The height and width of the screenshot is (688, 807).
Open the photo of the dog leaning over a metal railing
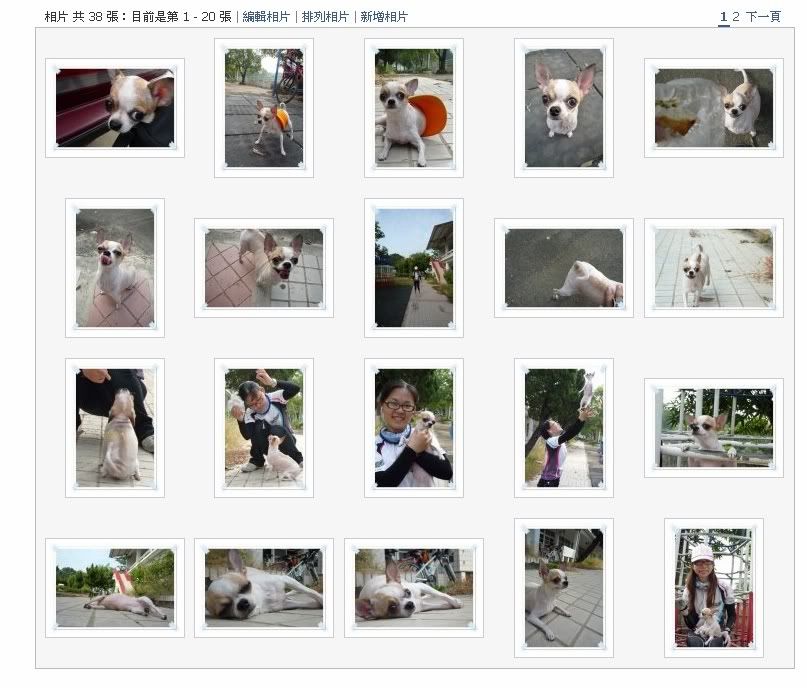714,428
